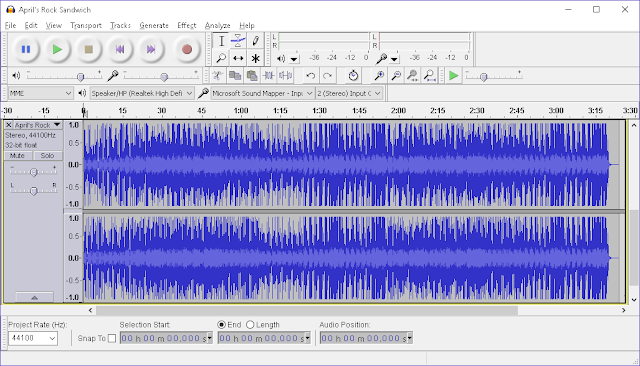Image resolution: width=640 pixels, height=366 pixels.
Task: Open the MME audio host dropdown
Action: [x=40, y=93]
